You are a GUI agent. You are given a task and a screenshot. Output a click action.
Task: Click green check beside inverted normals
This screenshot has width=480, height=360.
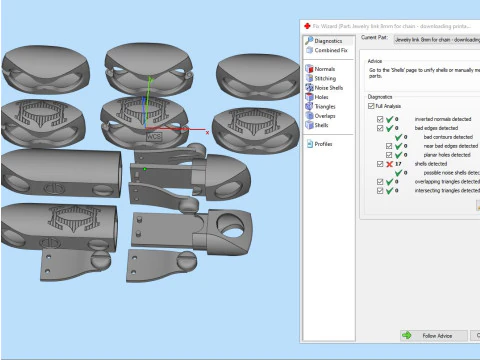click(389, 119)
